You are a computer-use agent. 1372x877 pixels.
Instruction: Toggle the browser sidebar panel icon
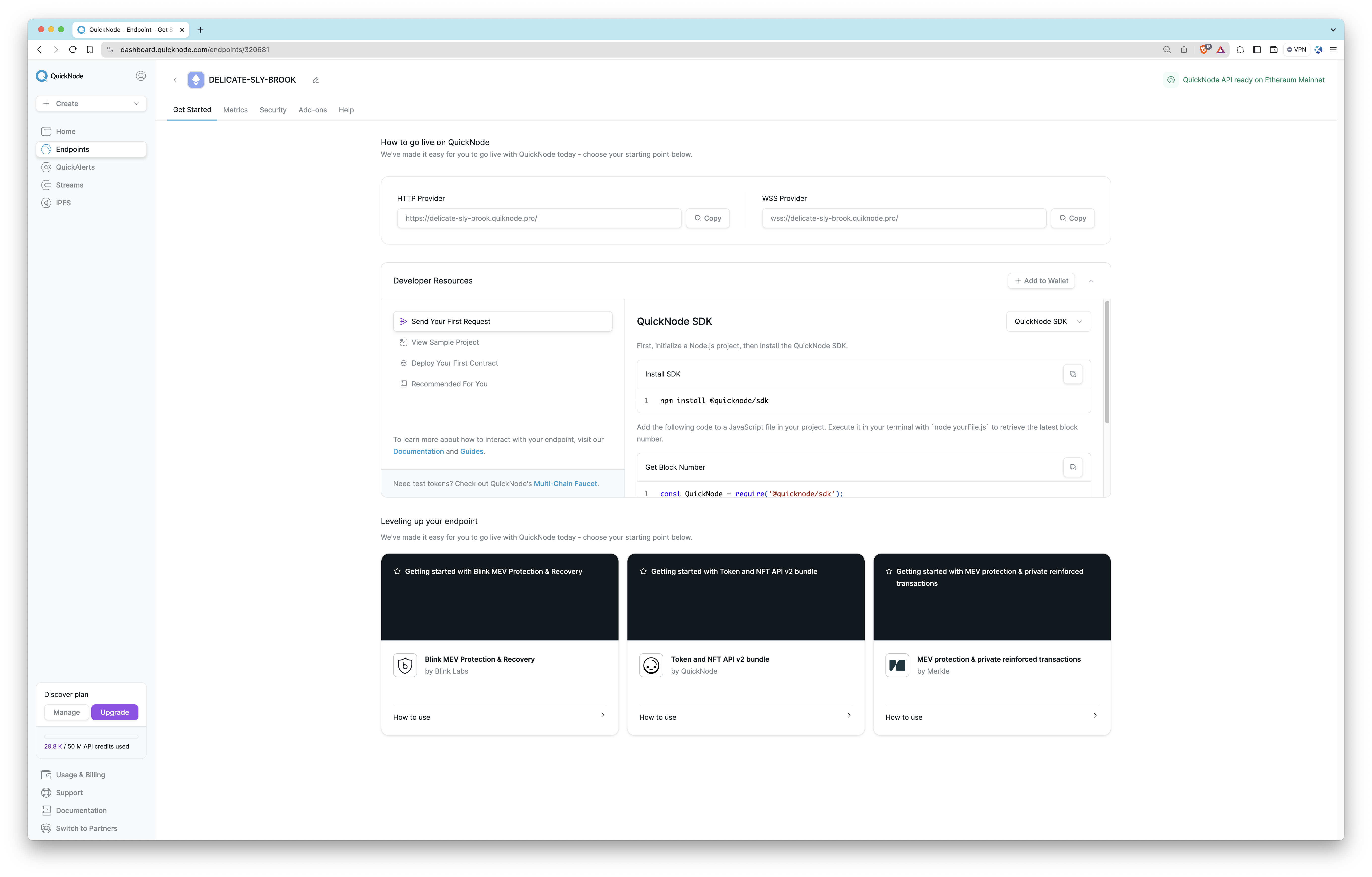(x=1256, y=50)
